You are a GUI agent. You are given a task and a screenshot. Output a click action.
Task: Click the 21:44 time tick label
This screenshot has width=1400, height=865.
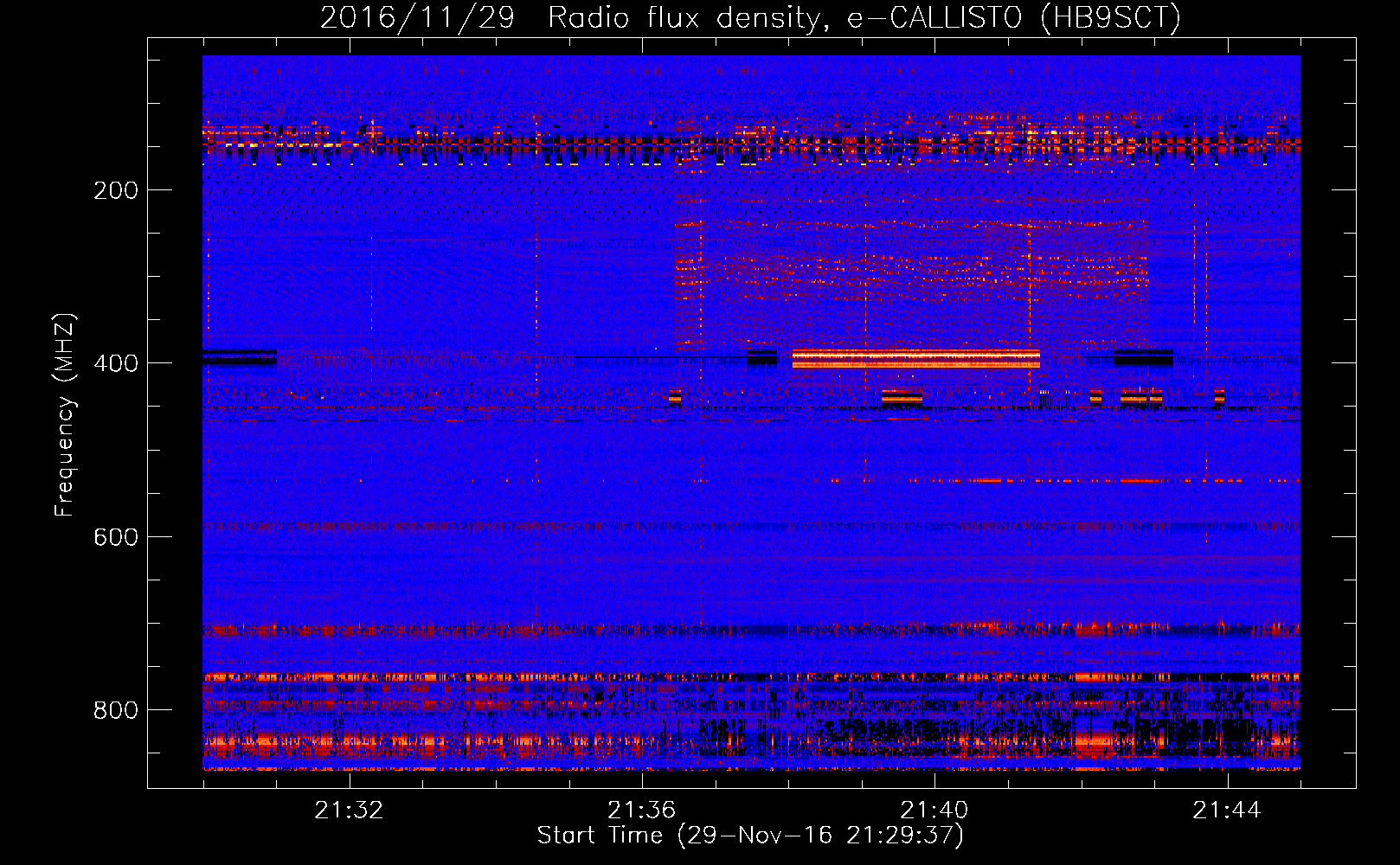pos(1226,811)
